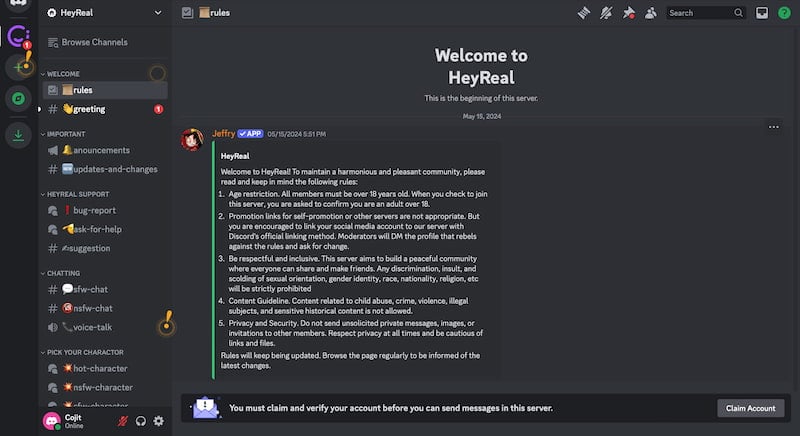800x436 pixels.
Task: Open the Threads icon in header
Action: coord(584,13)
